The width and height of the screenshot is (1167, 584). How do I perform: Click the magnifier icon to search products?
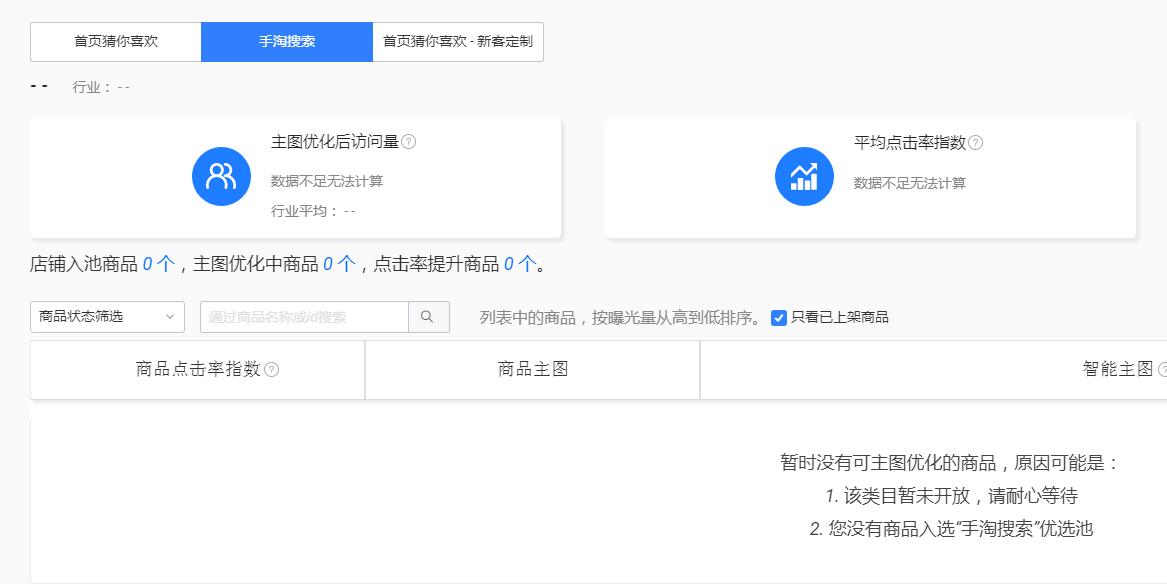pos(428,316)
